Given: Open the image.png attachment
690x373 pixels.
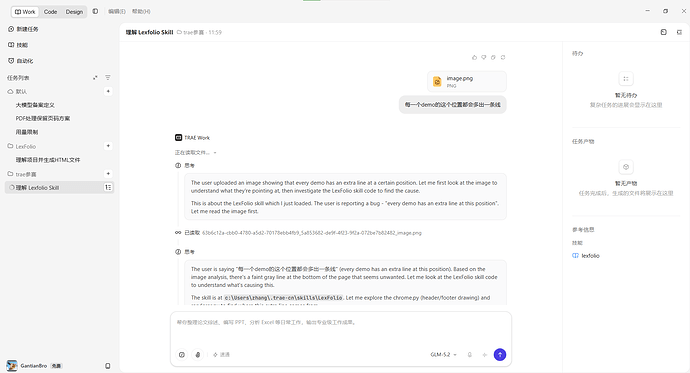Looking at the screenshot, I should pos(467,81).
